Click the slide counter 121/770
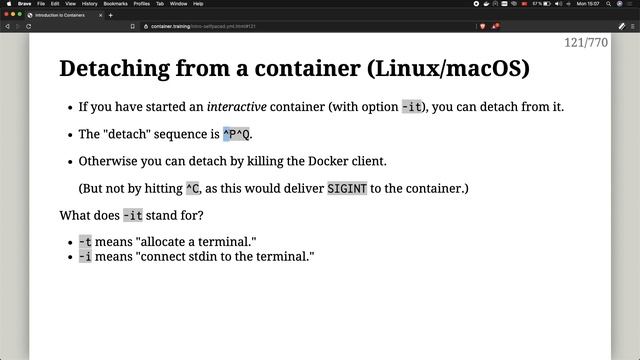 point(586,42)
